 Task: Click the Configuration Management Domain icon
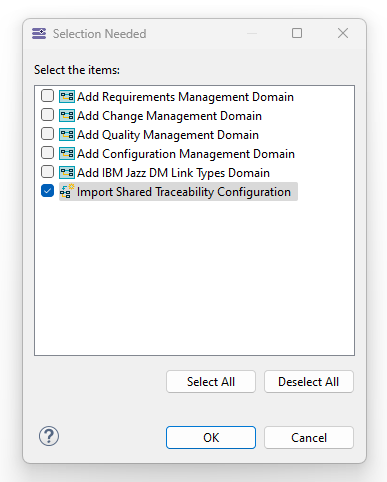coord(67,154)
